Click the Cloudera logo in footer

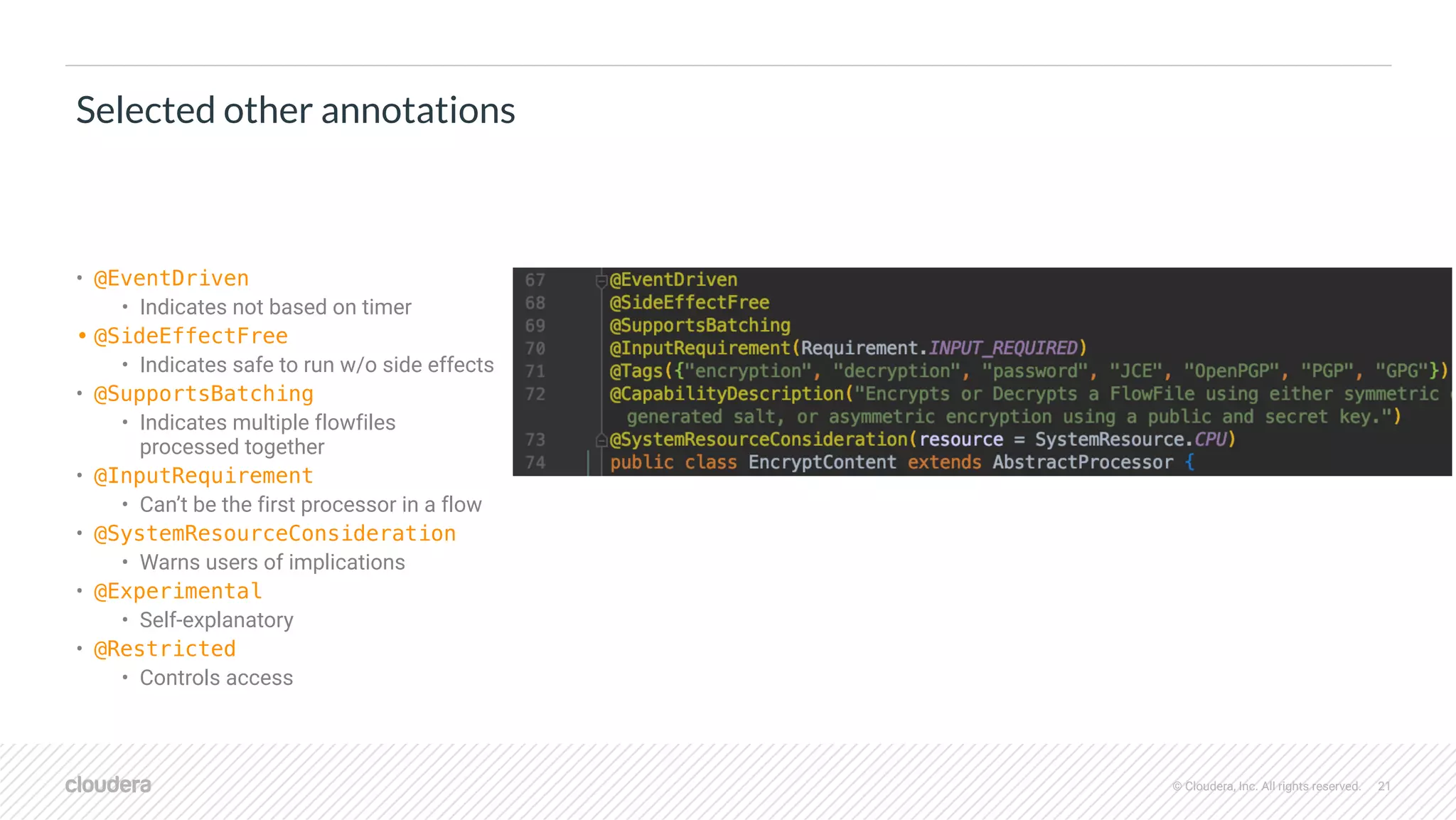[x=108, y=784]
